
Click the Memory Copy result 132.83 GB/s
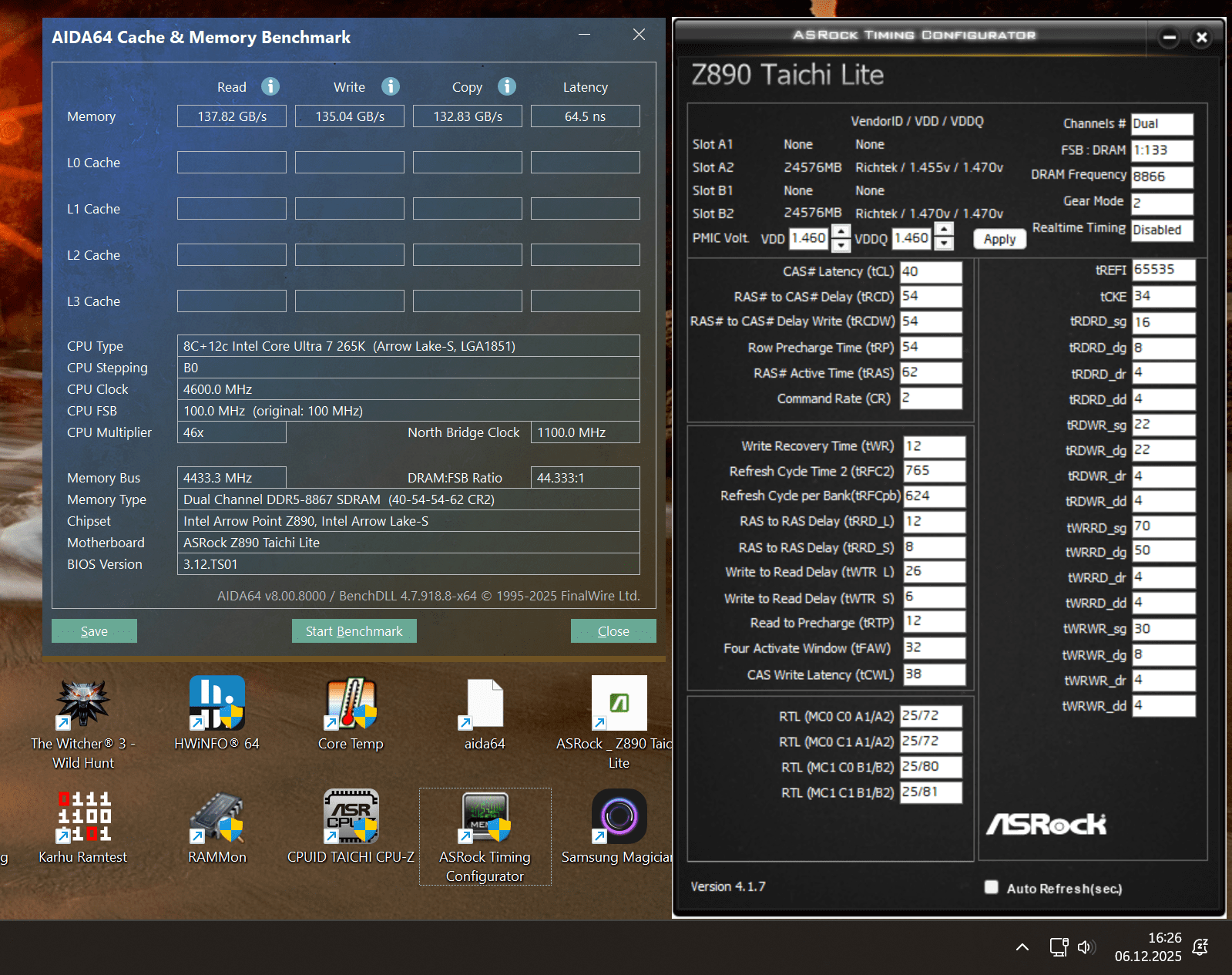click(468, 116)
